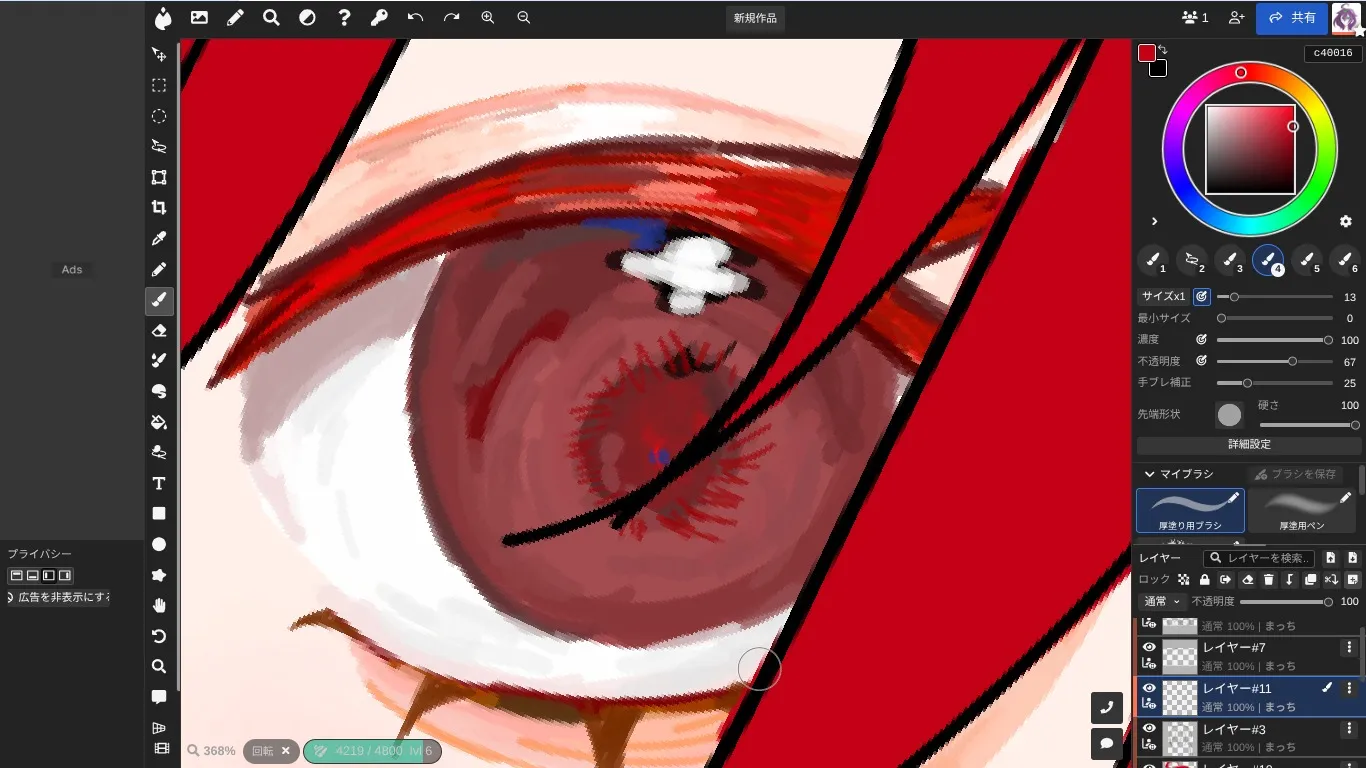Image resolution: width=1366 pixels, height=768 pixels.
Task: Choose the Paint Bucket fill tool
Action: (x=159, y=422)
